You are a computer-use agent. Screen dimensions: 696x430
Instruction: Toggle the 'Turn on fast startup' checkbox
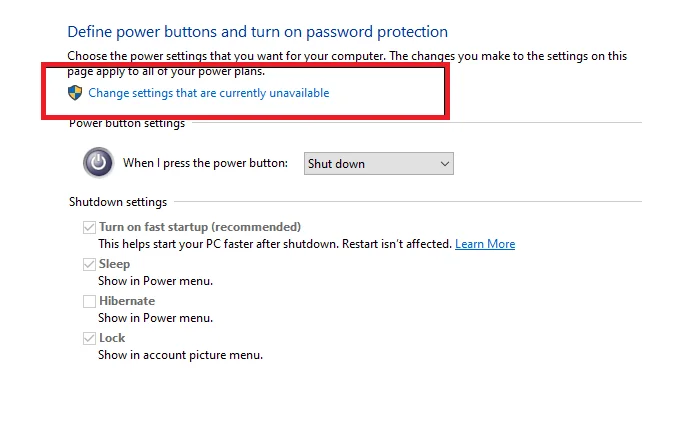tap(90, 227)
